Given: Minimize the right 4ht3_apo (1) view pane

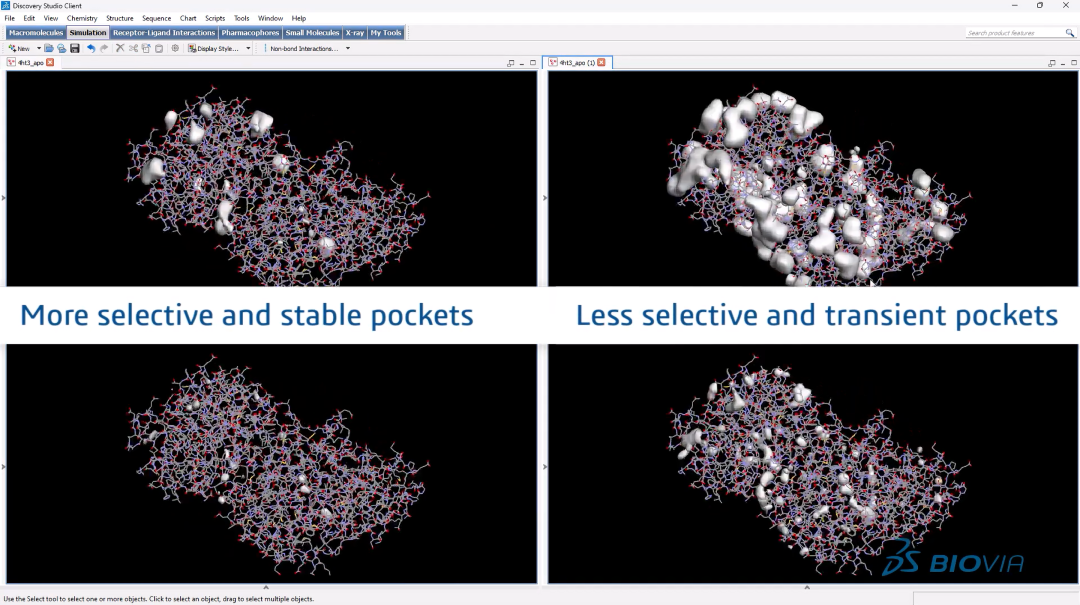Looking at the screenshot, I should [1063, 63].
